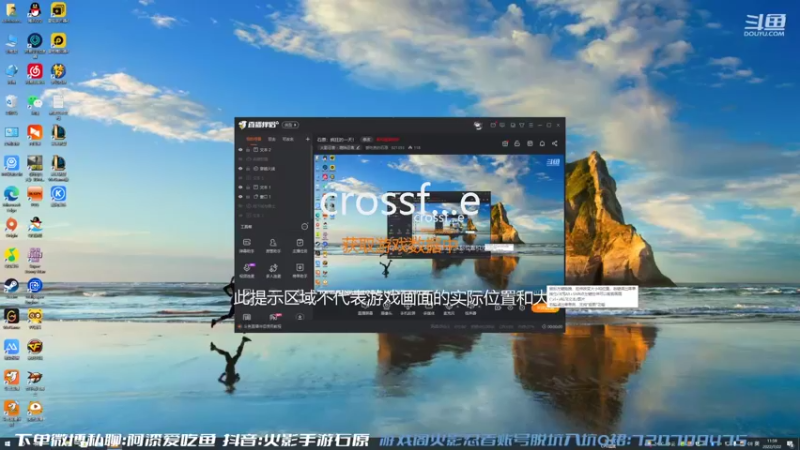This screenshot has width=800, height=450.
Task: Click the show desktop corner of the taskbar
Action: point(798,443)
